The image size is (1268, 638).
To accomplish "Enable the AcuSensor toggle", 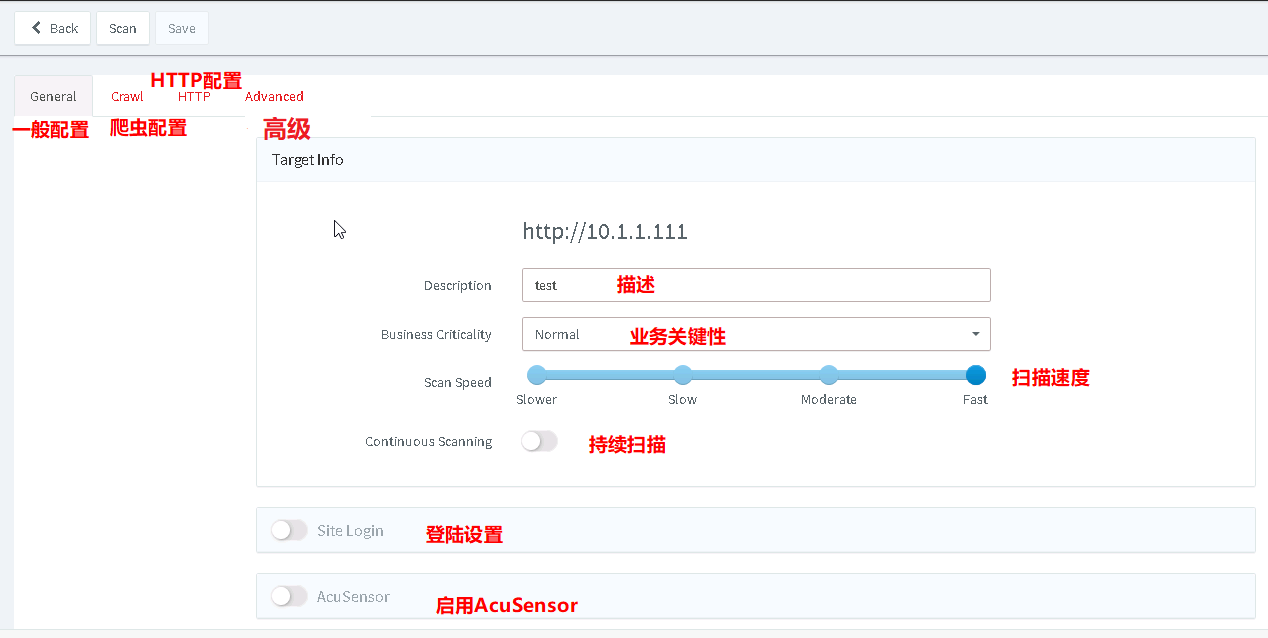I will pyautogui.click(x=289, y=596).
